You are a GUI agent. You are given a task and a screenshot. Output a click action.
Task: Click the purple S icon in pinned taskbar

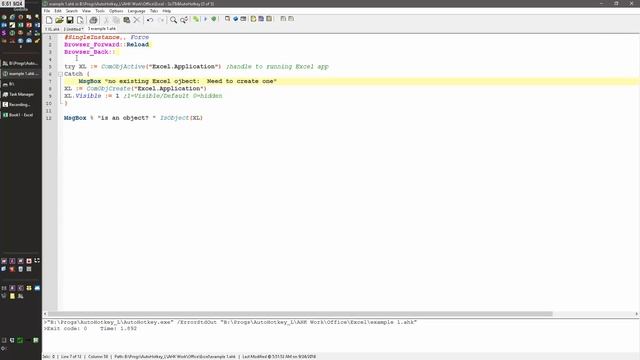coord(4,33)
